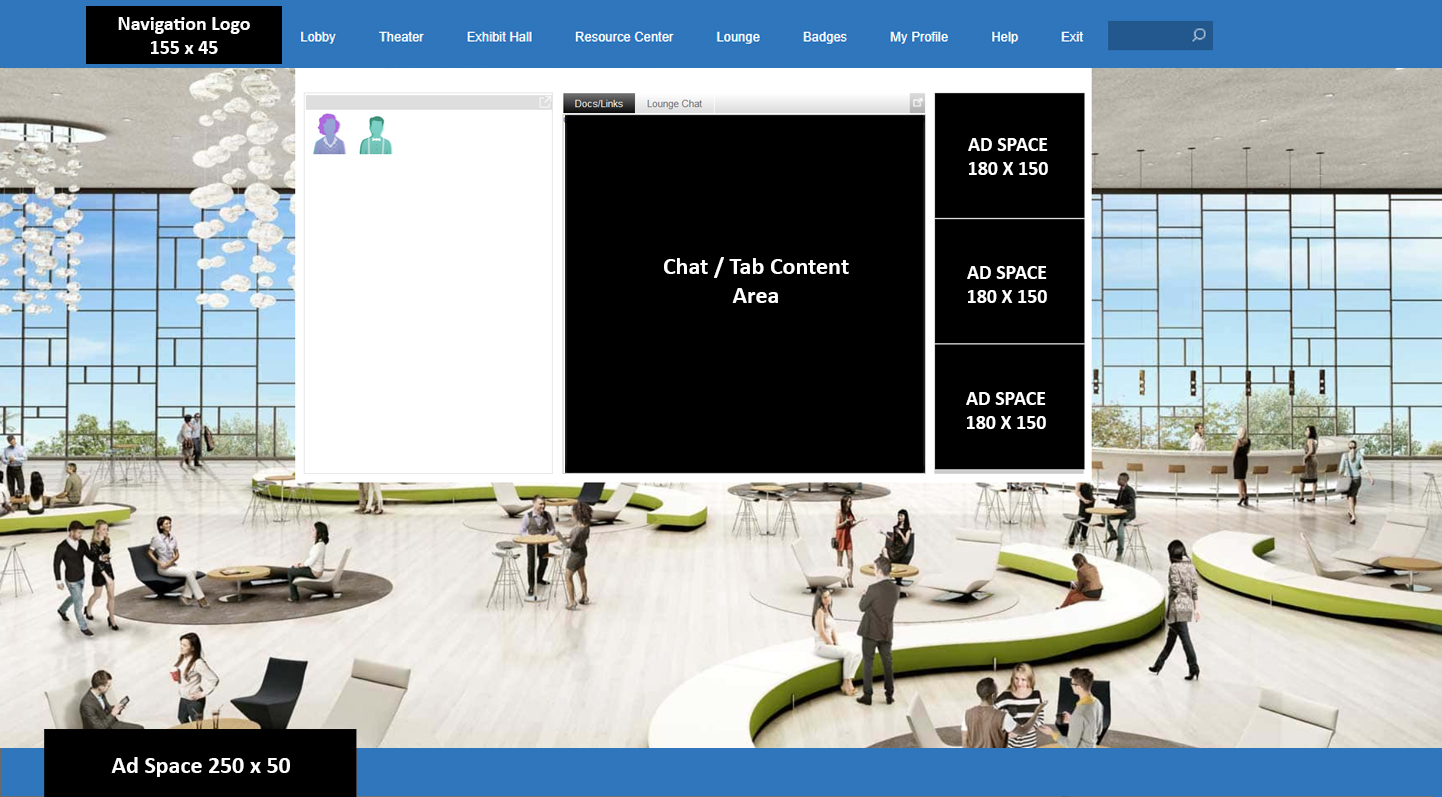Open the Lounge page
The height and width of the screenshot is (797, 1442).
[738, 37]
